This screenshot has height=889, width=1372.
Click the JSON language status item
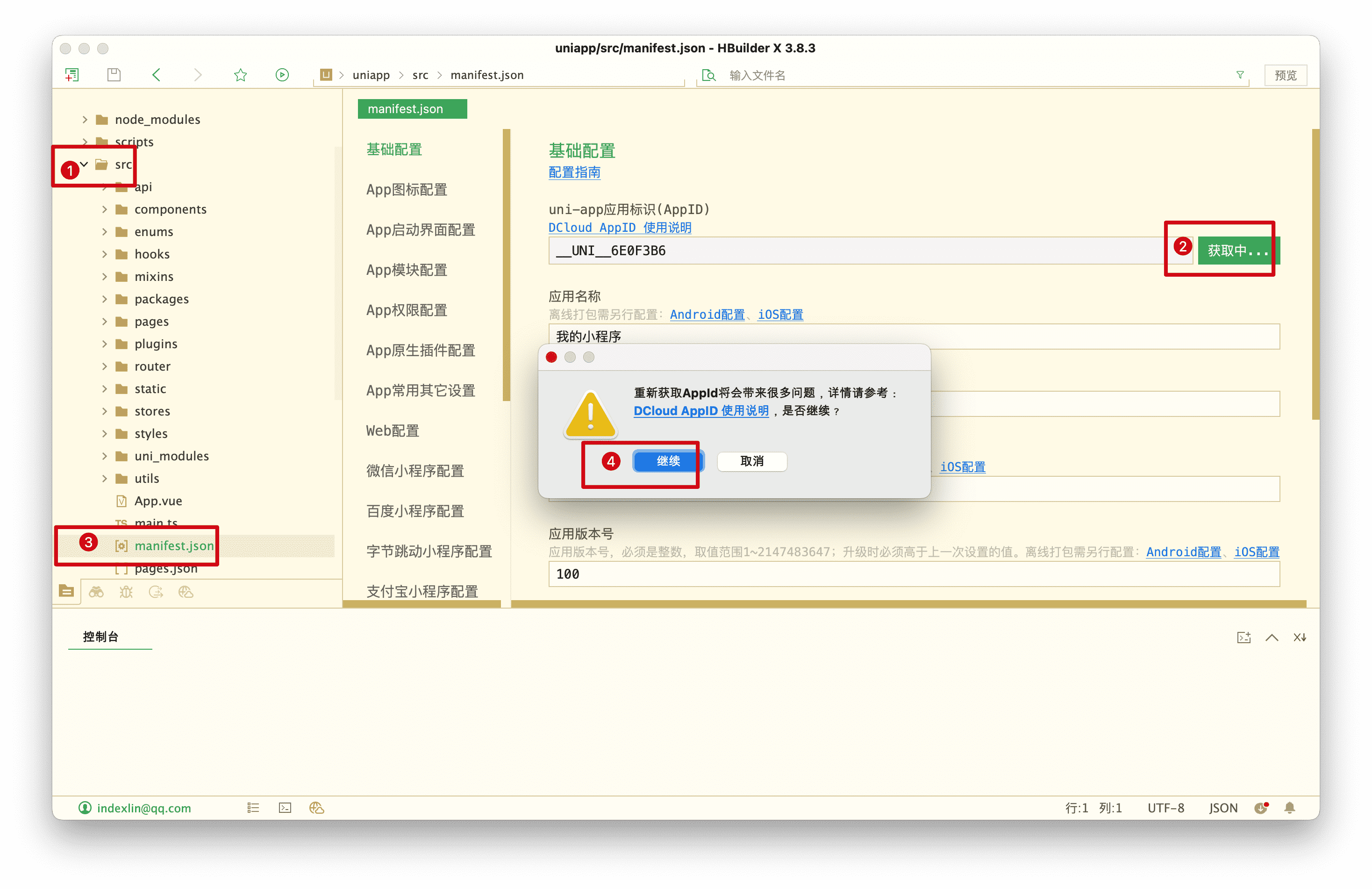[1223, 808]
